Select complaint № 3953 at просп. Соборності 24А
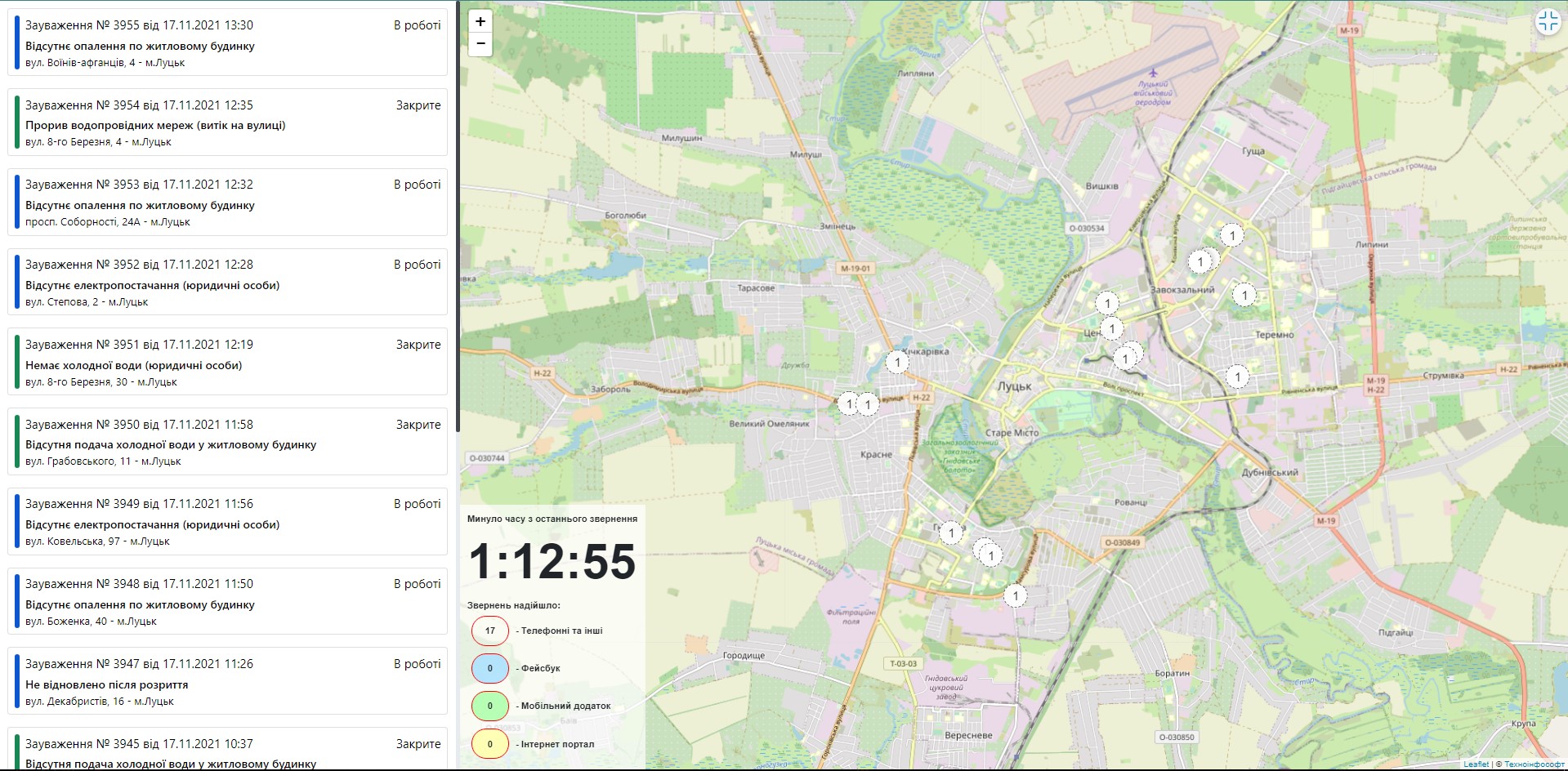1568x771 pixels. tap(228, 203)
